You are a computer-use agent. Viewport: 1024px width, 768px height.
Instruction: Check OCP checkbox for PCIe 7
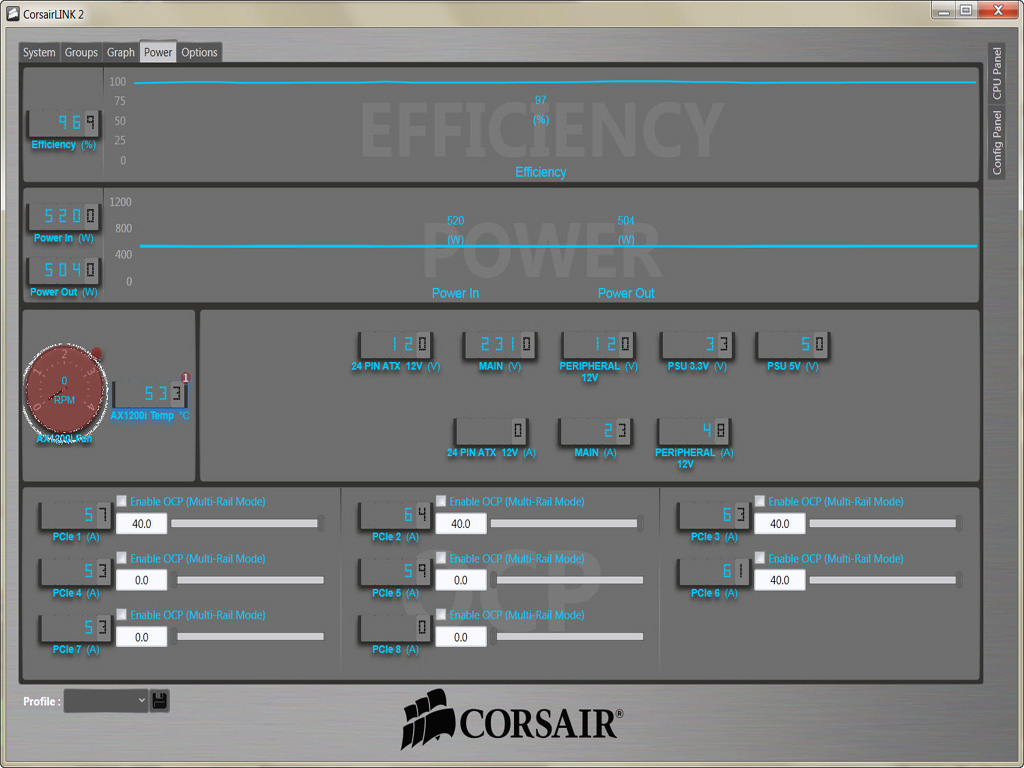click(121, 614)
